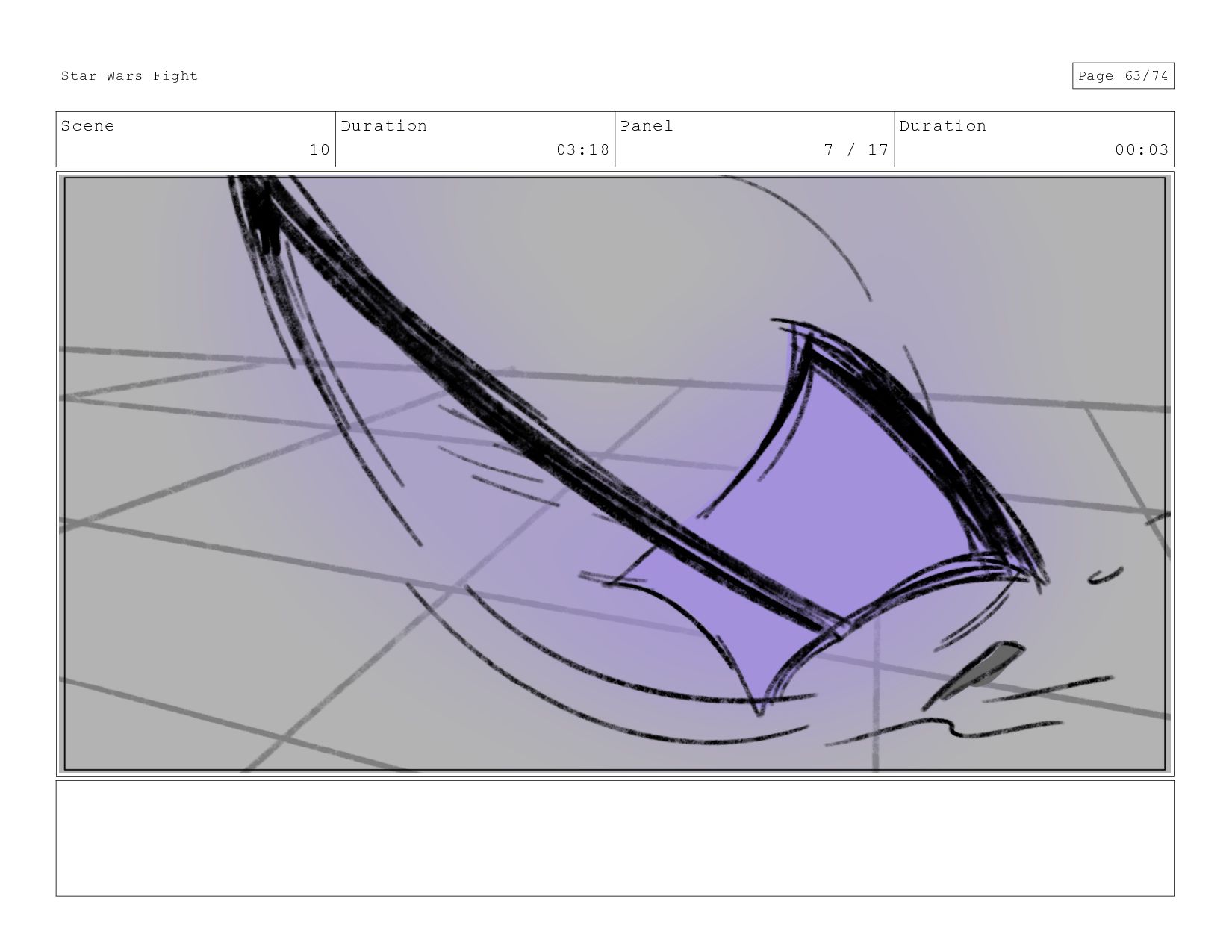The width and height of the screenshot is (1232, 952).
Task: Click the scene duration value '03:18'
Action: click(583, 149)
